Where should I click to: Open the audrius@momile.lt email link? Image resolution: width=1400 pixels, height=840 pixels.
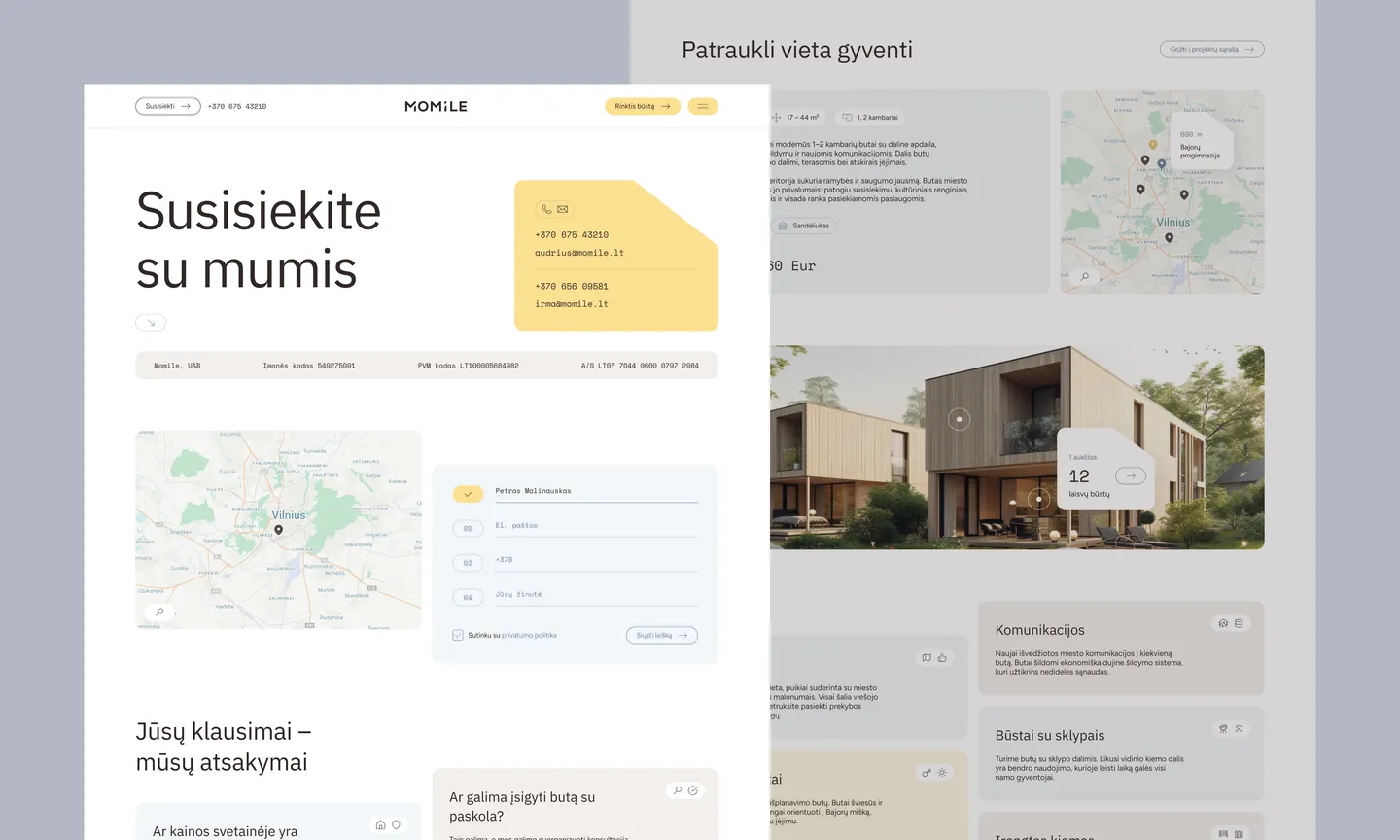579,253
